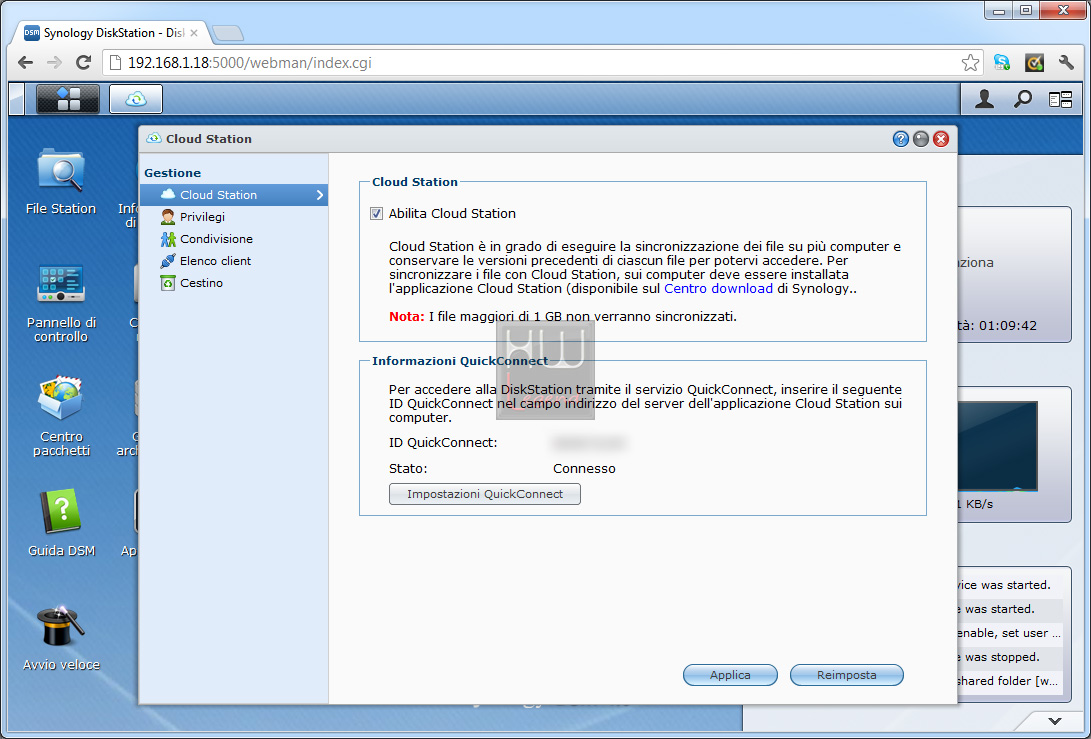Image resolution: width=1091 pixels, height=739 pixels.
Task: Click the Cloud Station taskbar button
Action: 136,99
